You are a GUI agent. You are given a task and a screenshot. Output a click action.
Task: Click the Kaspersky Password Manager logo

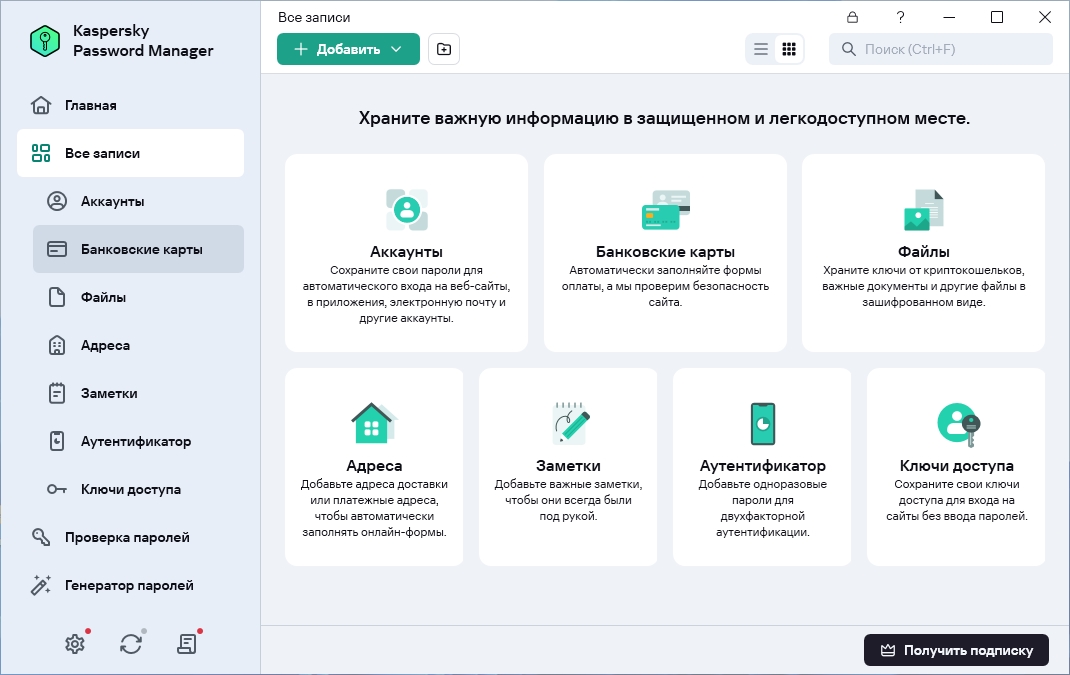click(x=45, y=41)
